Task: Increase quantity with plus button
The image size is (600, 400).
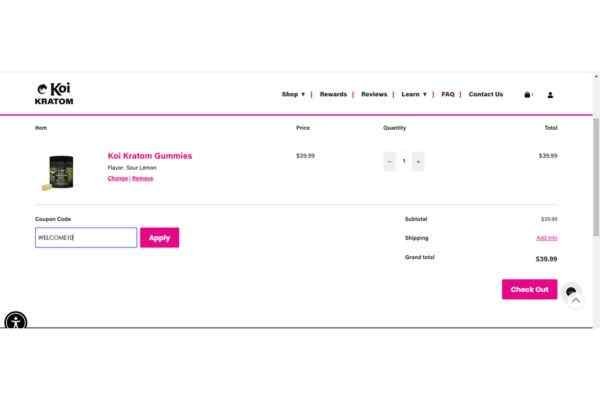Action: tap(418, 162)
